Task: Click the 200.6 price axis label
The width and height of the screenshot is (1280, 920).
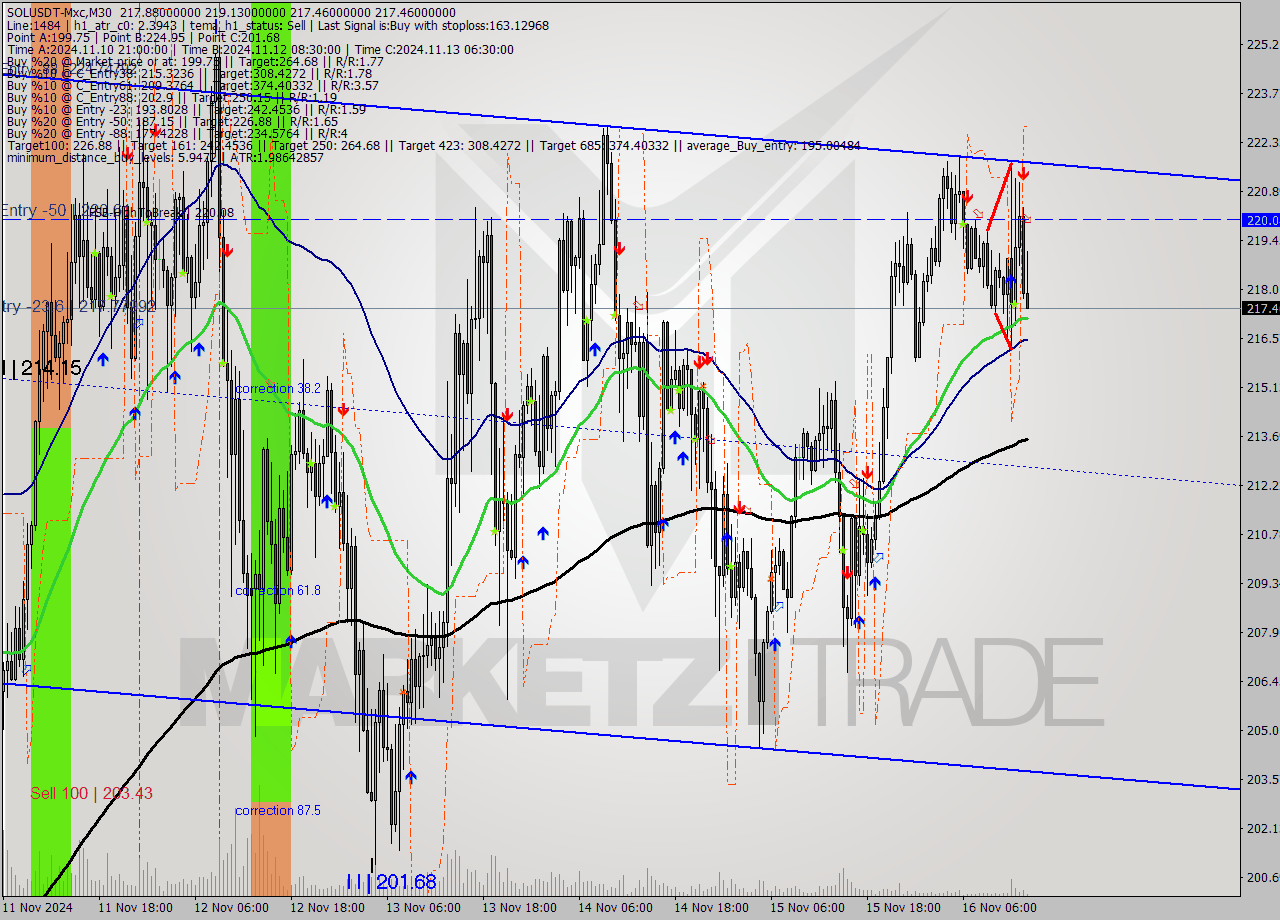Action: tap(1261, 877)
